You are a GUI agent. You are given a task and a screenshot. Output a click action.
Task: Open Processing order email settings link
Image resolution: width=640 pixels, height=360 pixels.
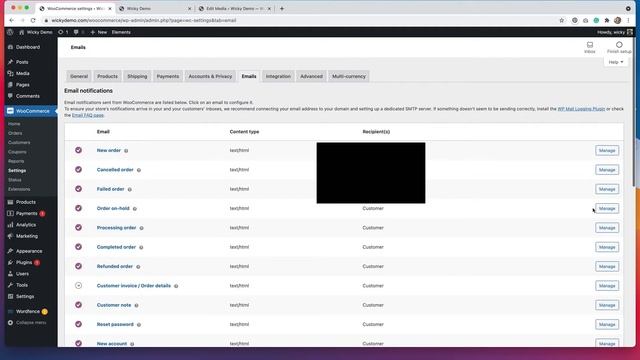coord(116,228)
